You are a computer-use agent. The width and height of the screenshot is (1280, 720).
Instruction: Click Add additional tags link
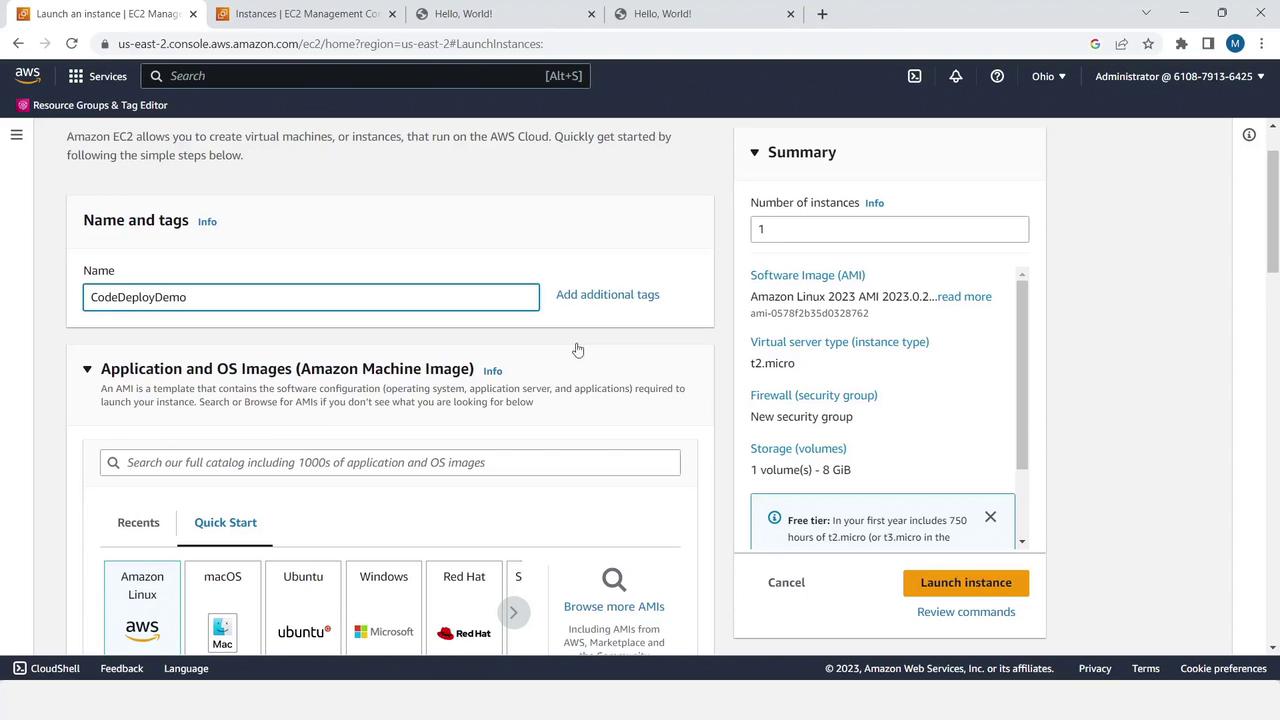point(608,295)
